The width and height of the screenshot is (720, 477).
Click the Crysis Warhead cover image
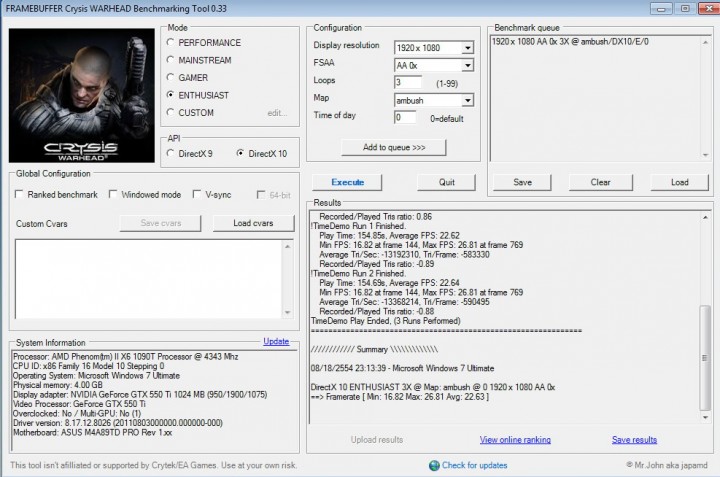point(82,95)
